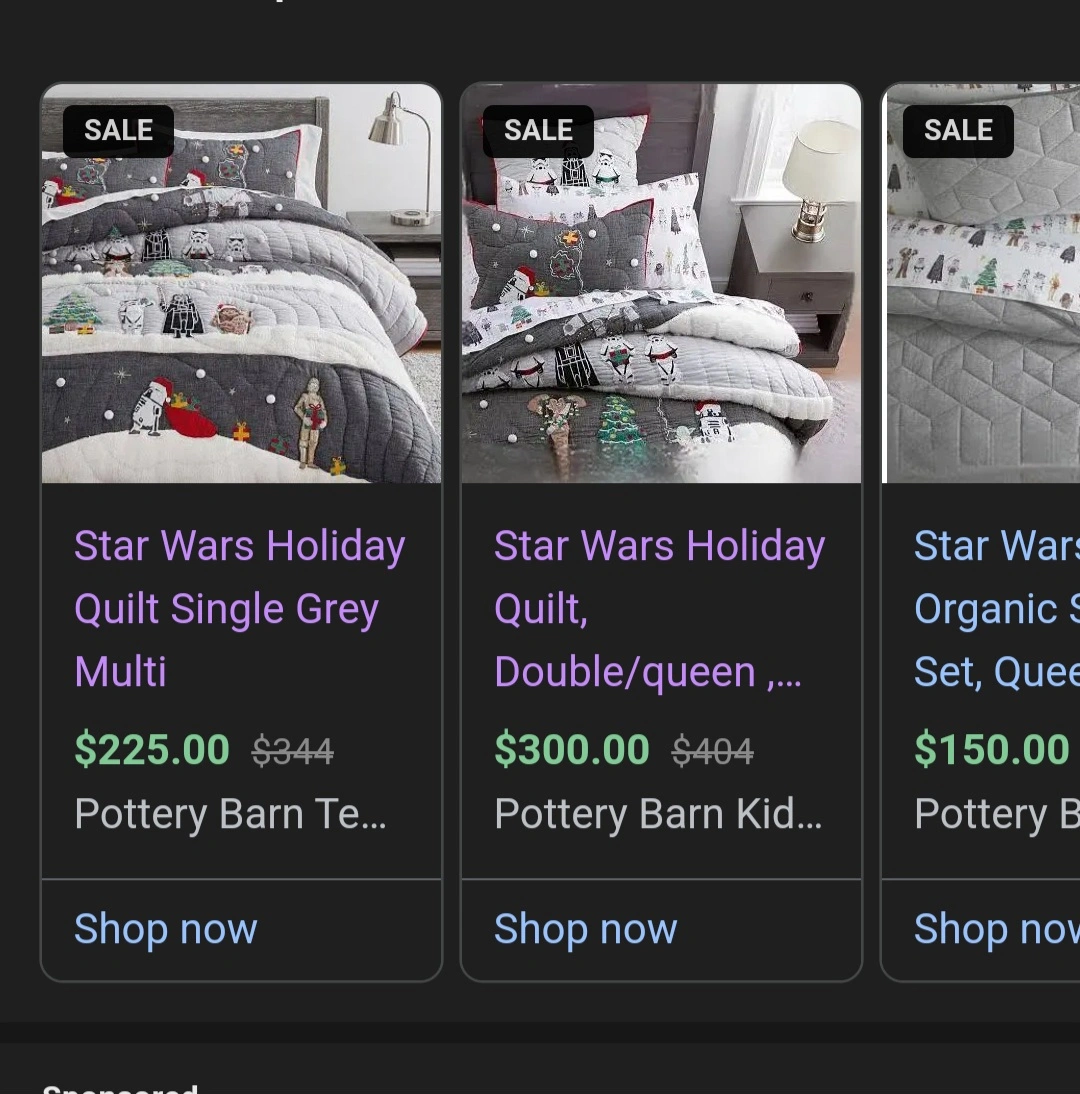
Task: Click Shop now under the $300.00 quilt
Action: pos(586,929)
